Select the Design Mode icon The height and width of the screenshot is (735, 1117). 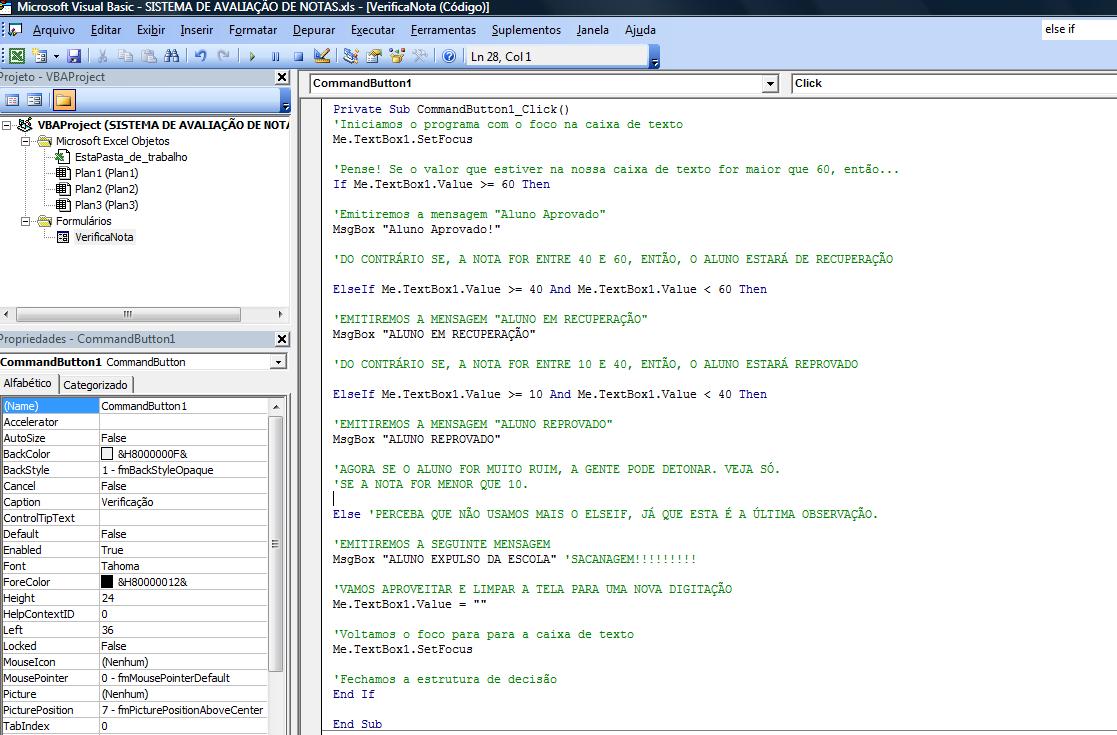pos(323,56)
